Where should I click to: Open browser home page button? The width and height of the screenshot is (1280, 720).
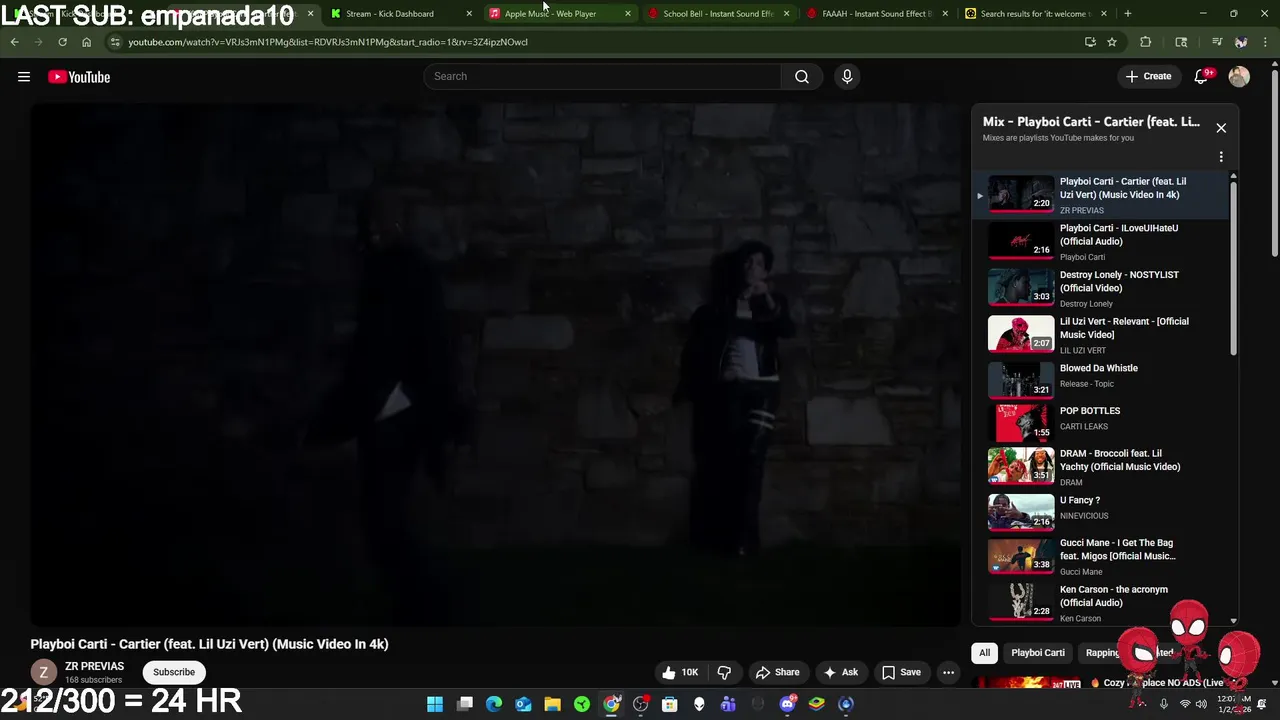coord(86,42)
